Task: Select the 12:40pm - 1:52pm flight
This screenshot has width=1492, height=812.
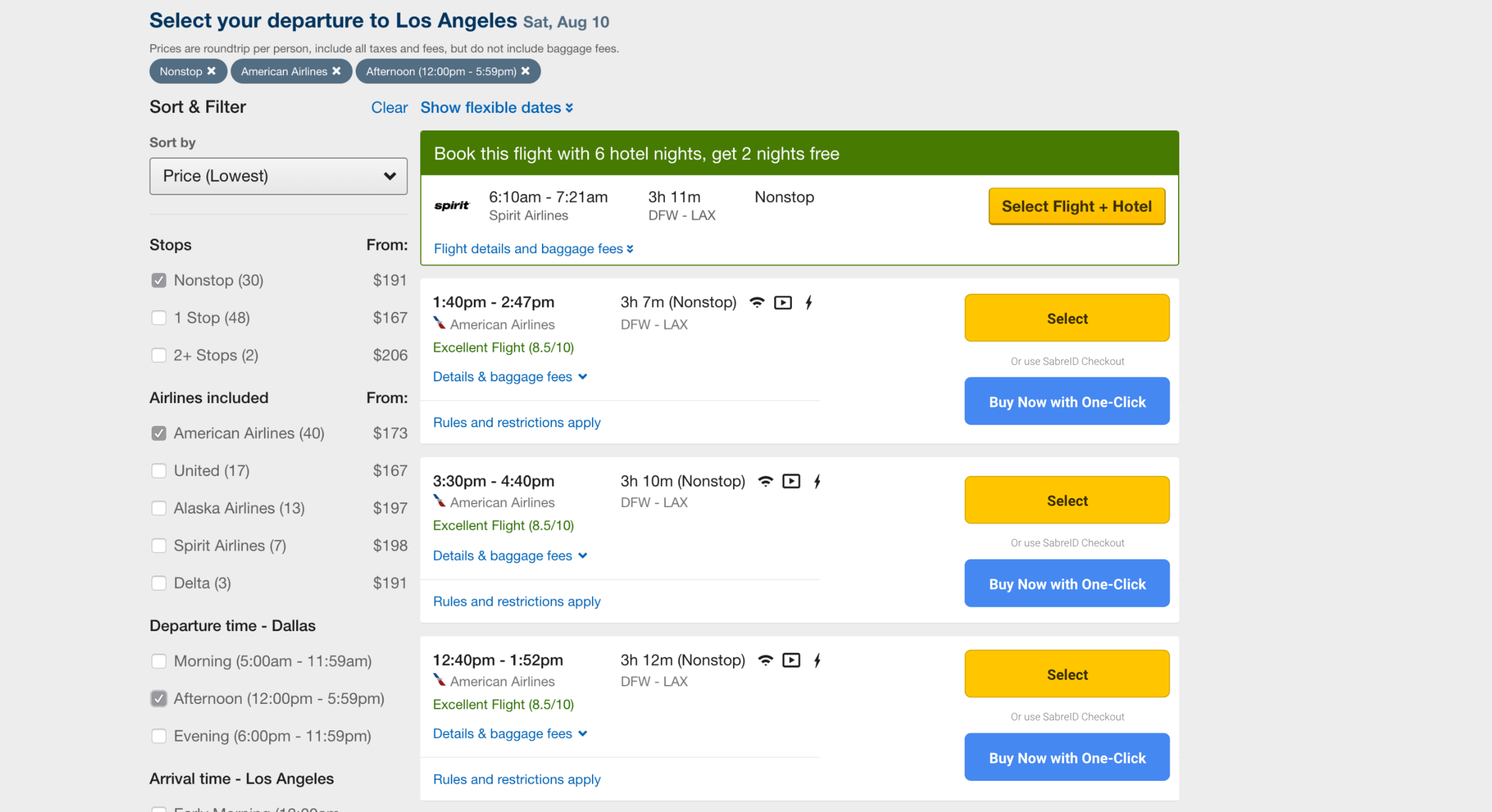Action: 1067,674
